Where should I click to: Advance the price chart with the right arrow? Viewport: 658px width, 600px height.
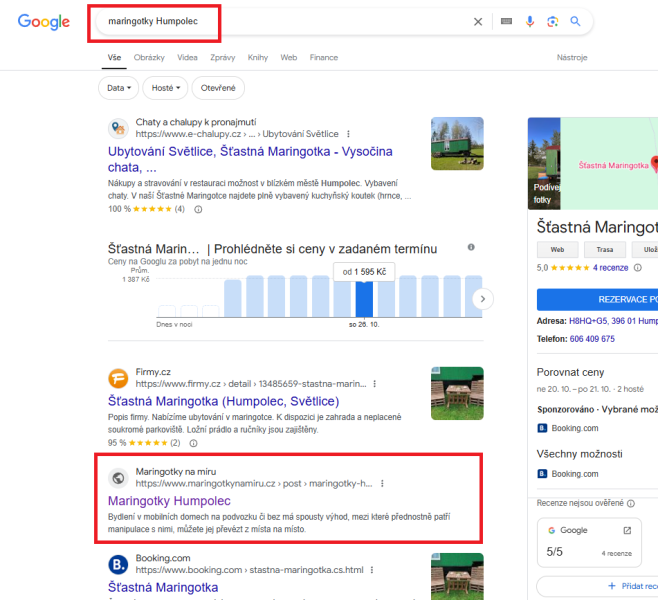pyautogui.click(x=483, y=299)
